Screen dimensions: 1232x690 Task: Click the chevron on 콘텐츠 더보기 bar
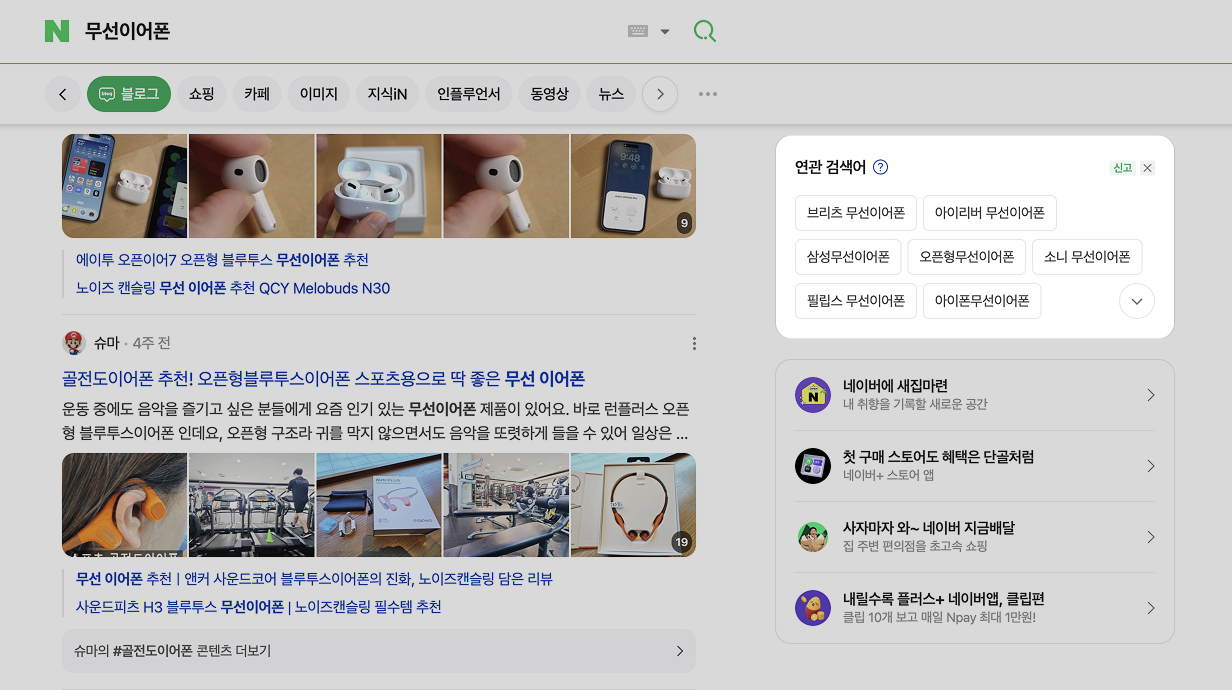coord(680,651)
